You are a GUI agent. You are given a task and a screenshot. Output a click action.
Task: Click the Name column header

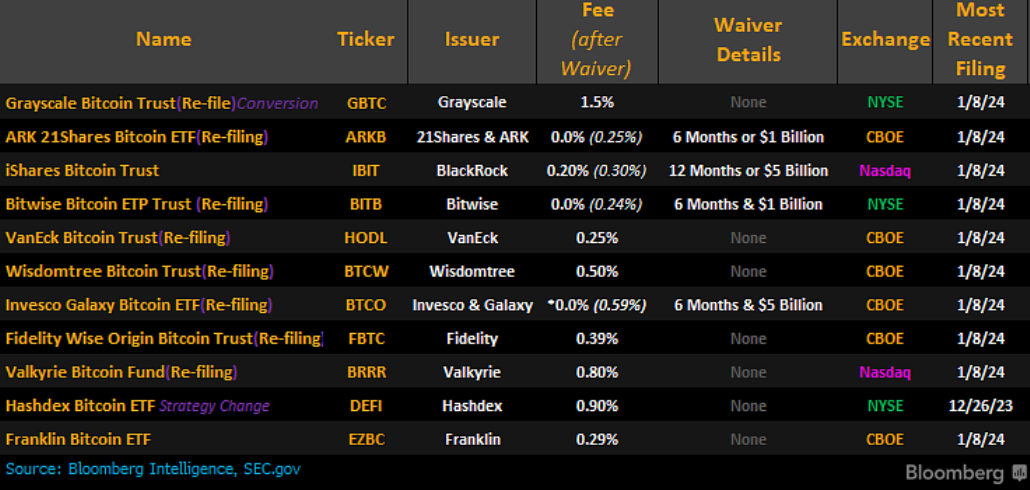point(163,40)
